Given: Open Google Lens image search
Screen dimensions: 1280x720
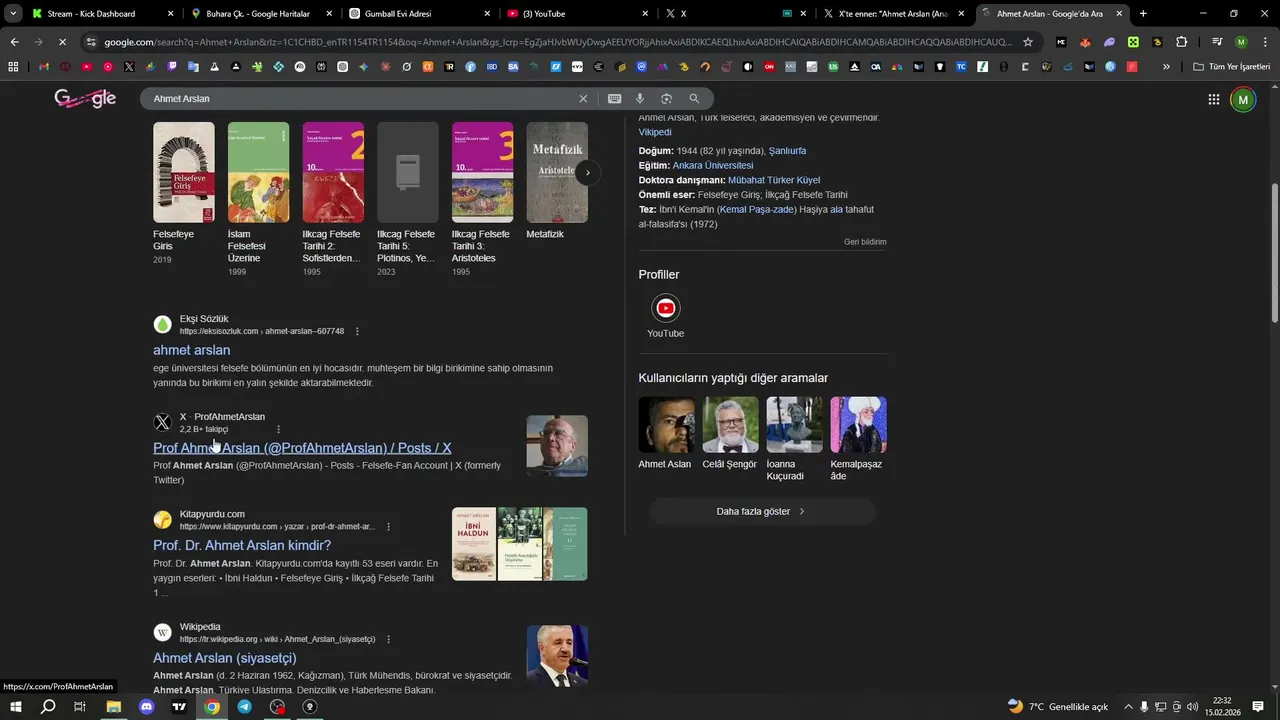Looking at the screenshot, I should tap(666, 99).
